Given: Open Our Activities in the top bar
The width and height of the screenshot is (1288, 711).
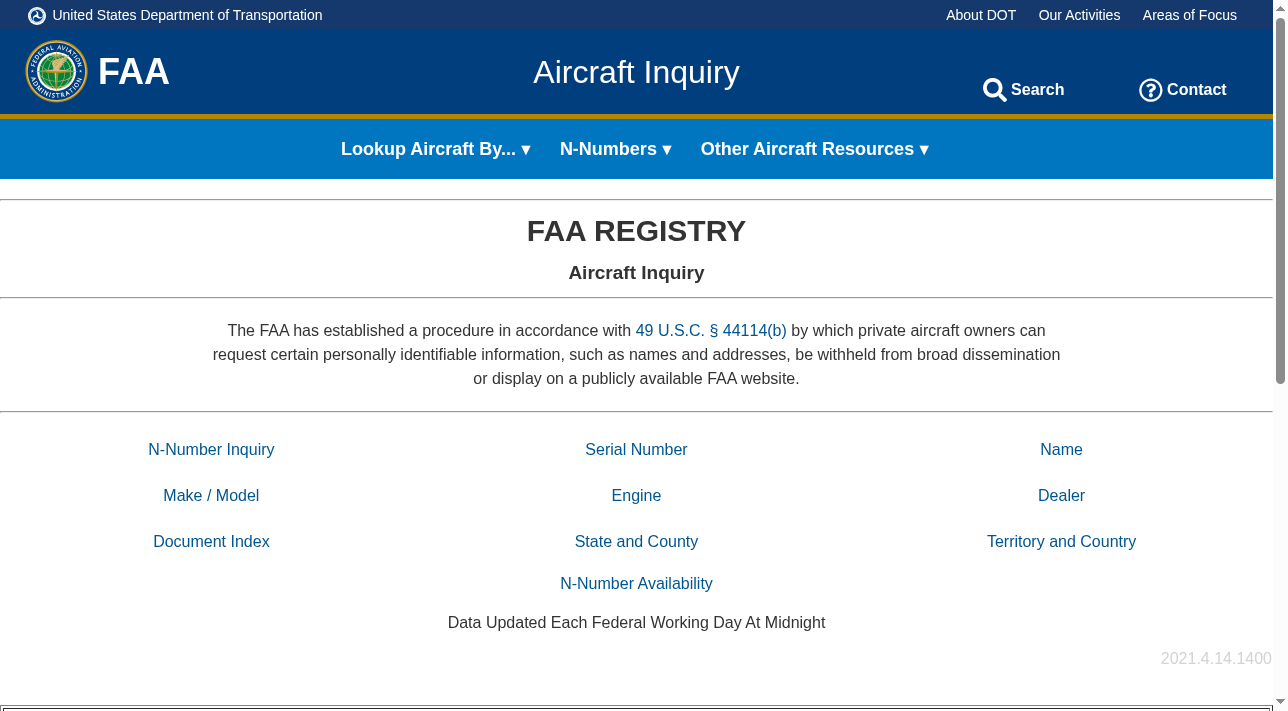Looking at the screenshot, I should [1079, 15].
